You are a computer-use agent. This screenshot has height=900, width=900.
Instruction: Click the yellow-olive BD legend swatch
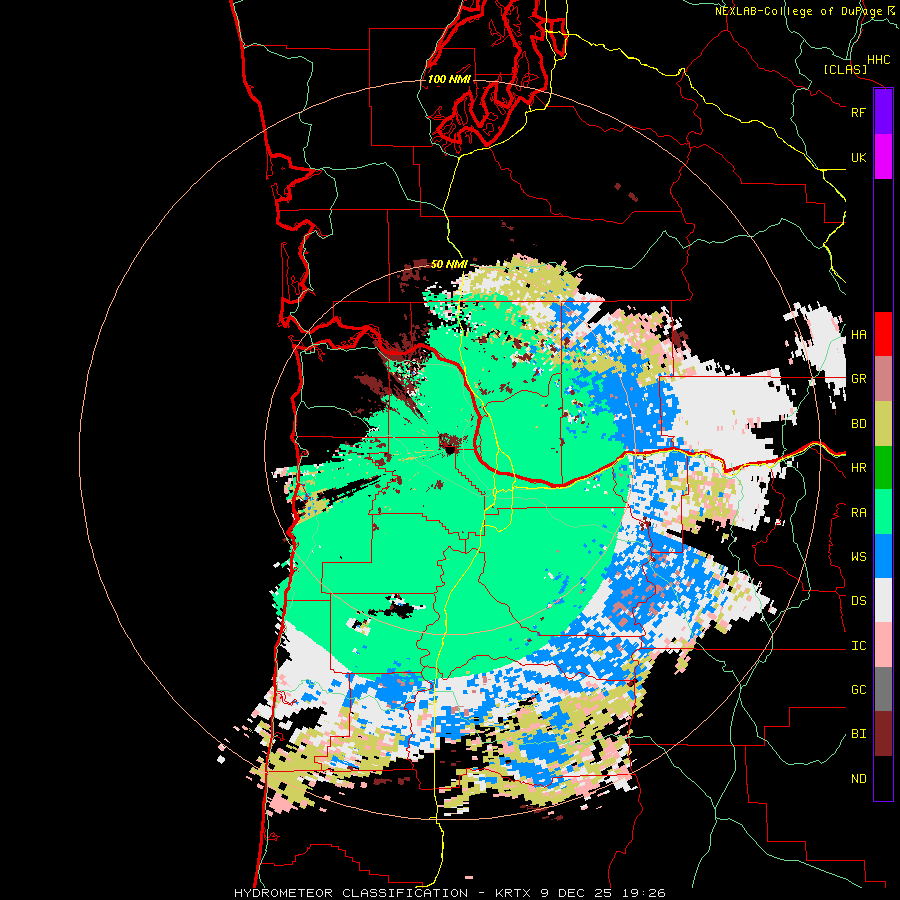883,424
